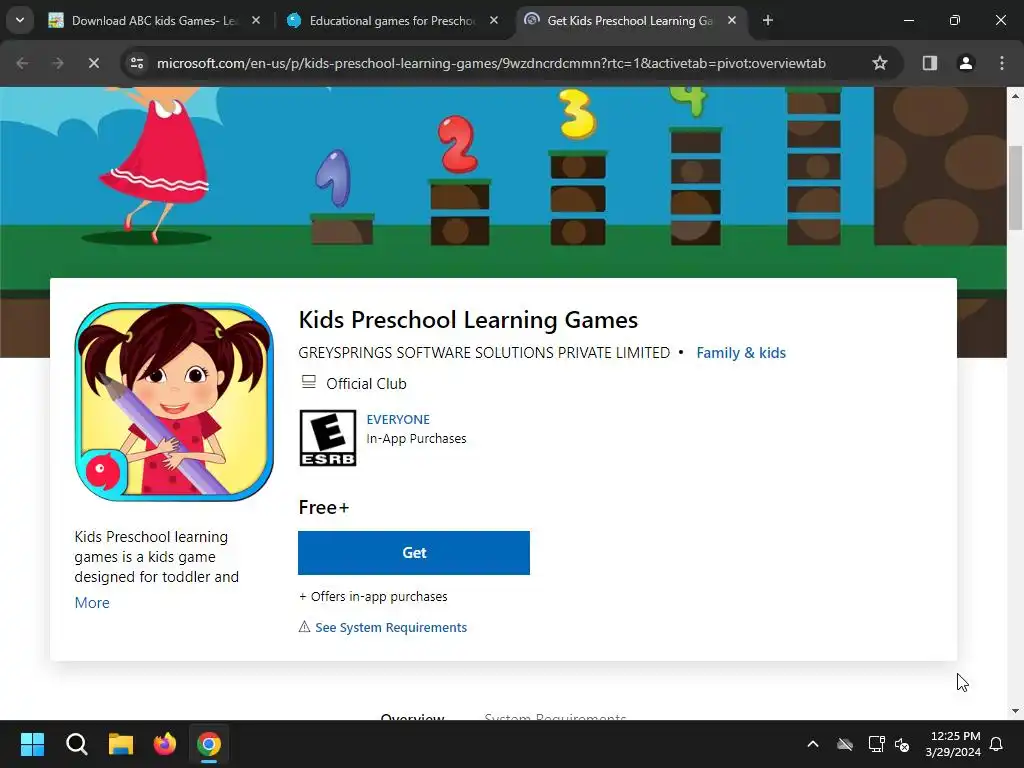
Task: Open the notifications bell icon
Action: tap(997, 744)
